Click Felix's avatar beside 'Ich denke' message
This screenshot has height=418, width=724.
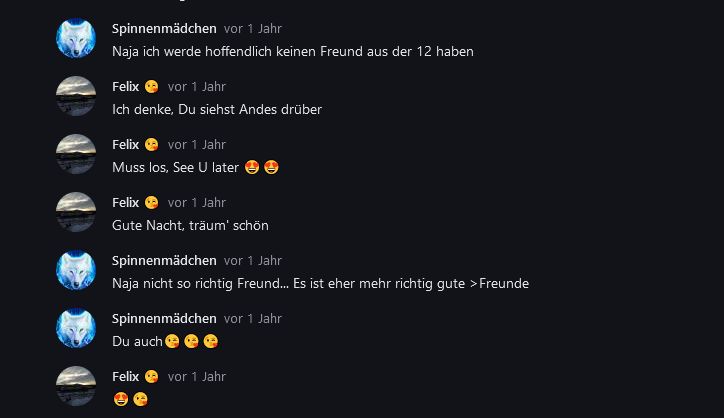point(75,97)
